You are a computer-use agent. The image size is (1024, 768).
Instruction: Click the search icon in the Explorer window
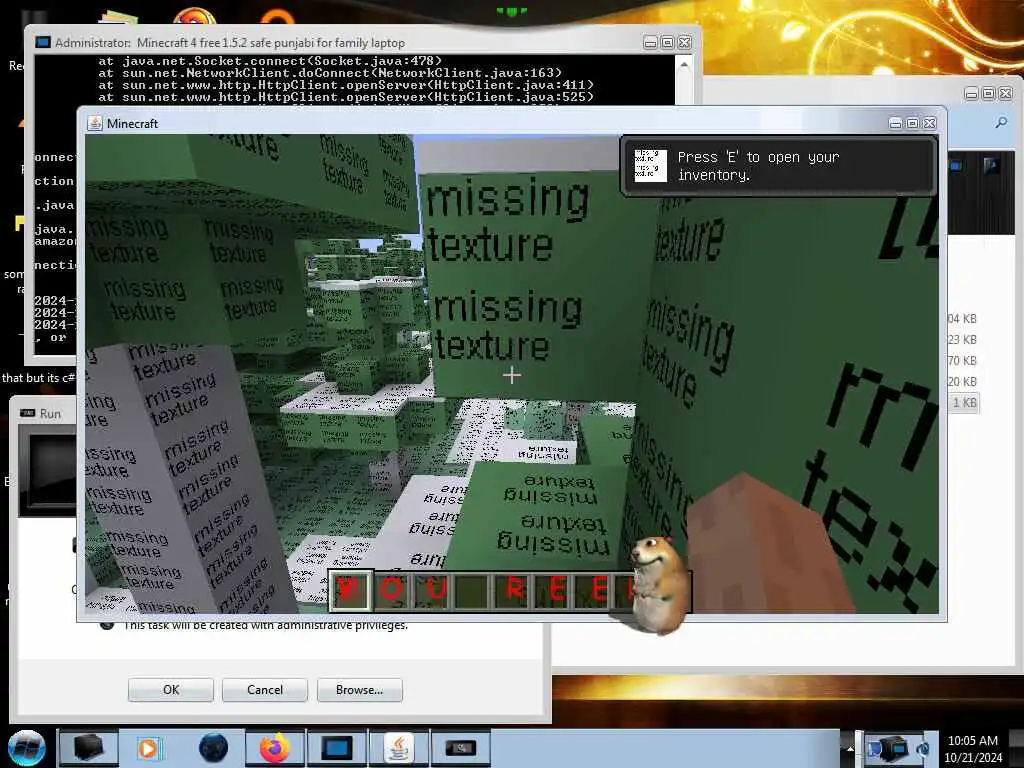coord(1001,122)
